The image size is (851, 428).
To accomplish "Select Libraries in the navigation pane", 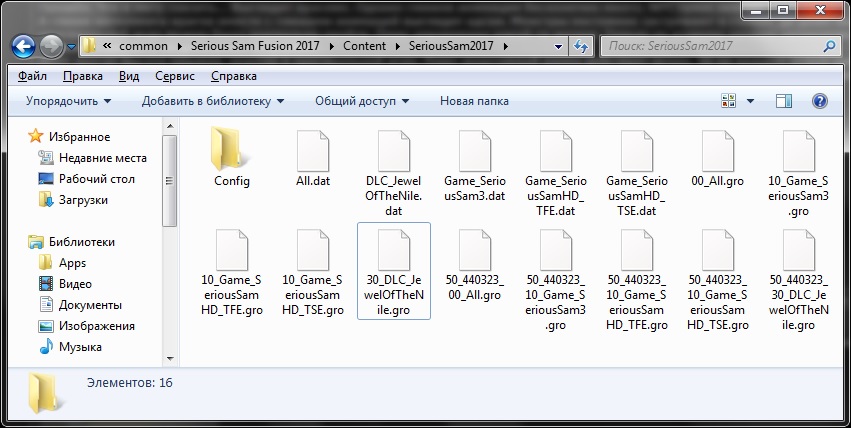I will pos(71,242).
